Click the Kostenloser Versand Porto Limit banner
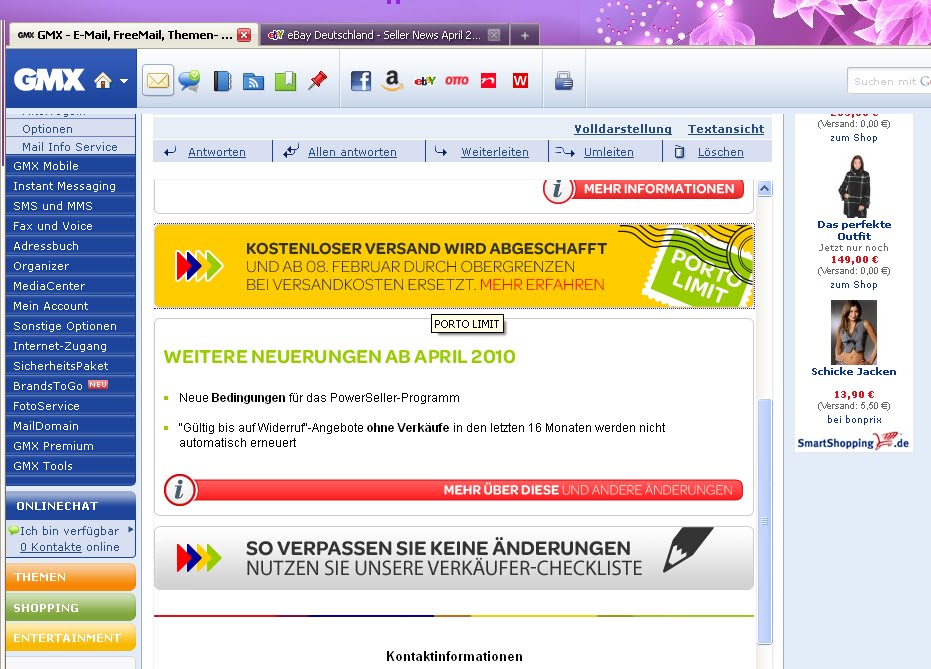This screenshot has width=931, height=669. [x=454, y=266]
